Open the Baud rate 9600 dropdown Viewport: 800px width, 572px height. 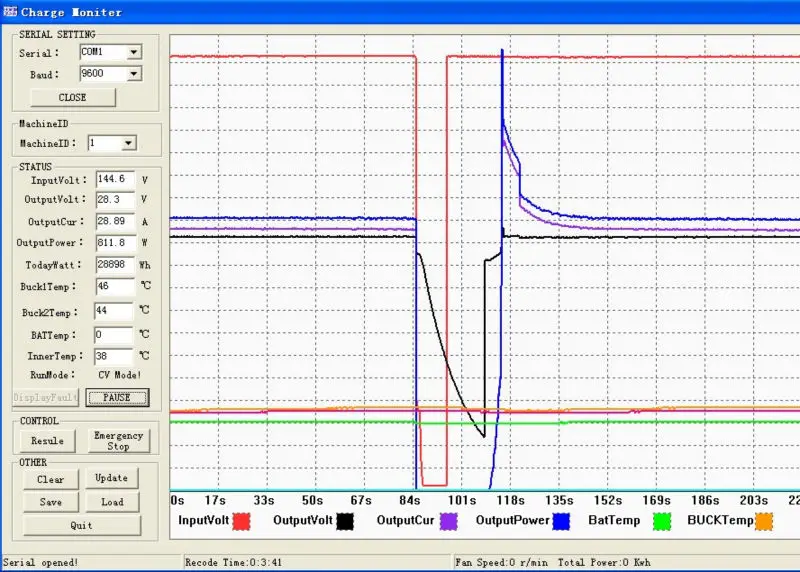pos(134,74)
